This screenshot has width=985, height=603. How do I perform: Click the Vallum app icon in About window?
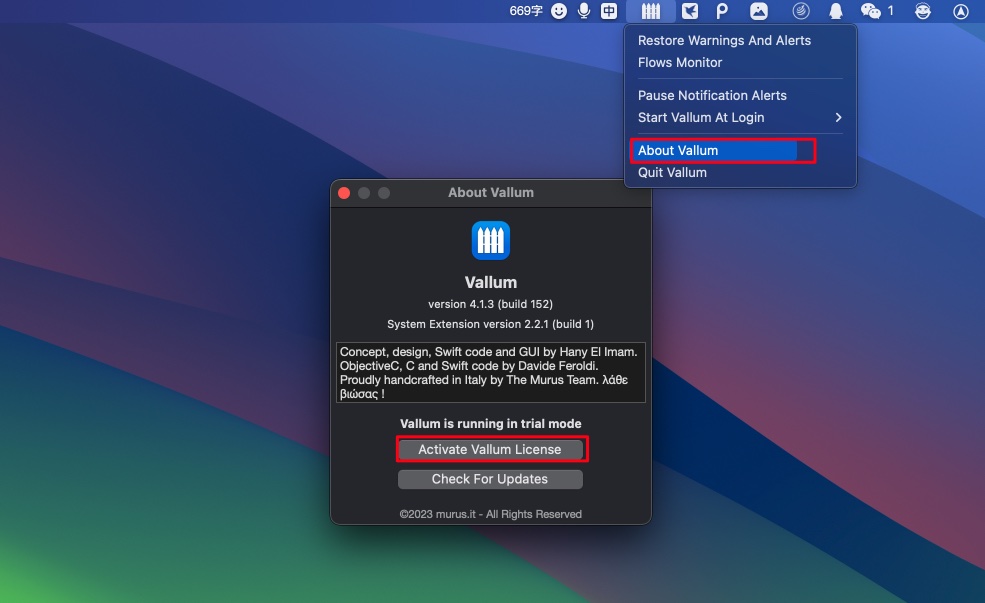coord(490,240)
